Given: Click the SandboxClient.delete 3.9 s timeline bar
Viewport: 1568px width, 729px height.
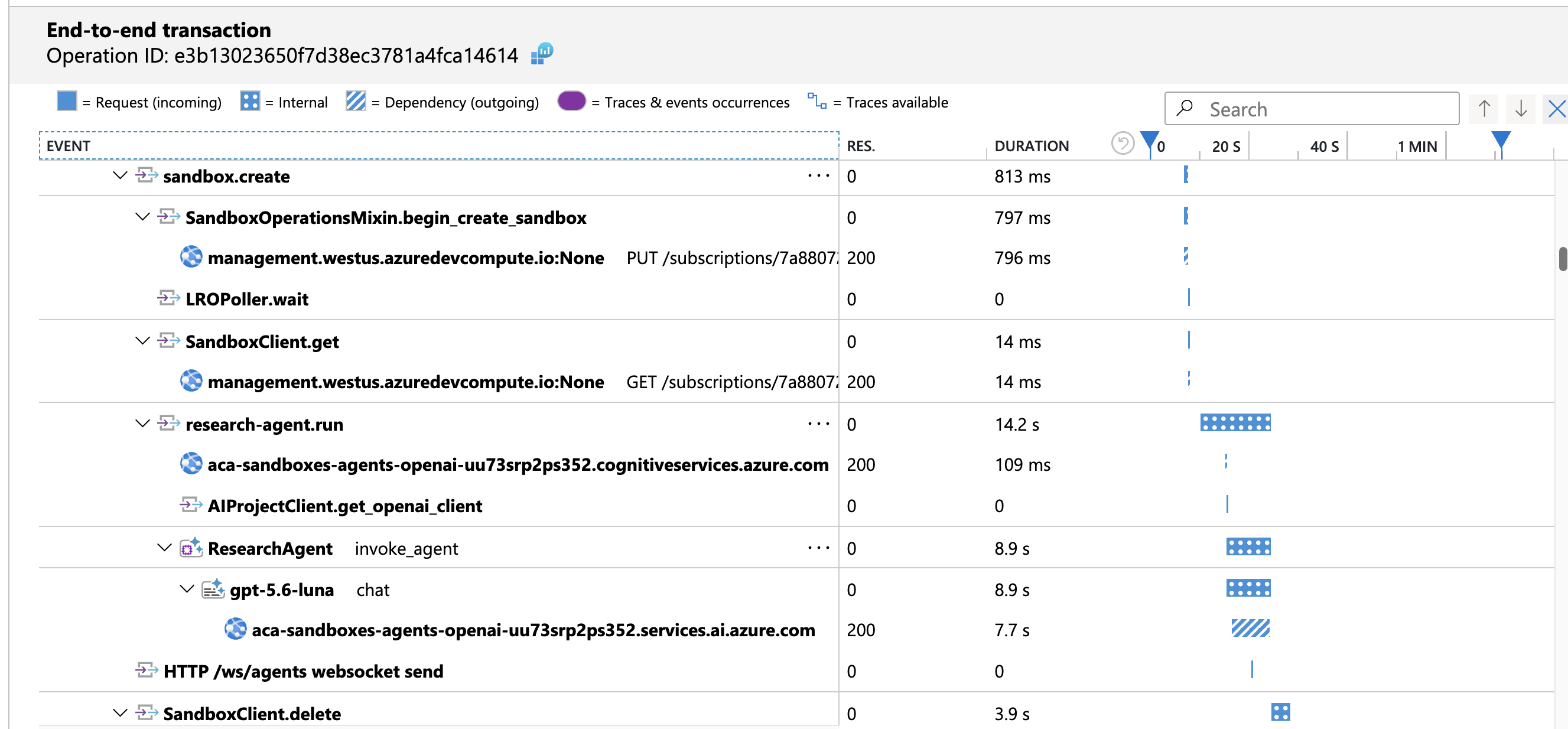Looking at the screenshot, I should pyautogui.click(x=1280, y=711).
